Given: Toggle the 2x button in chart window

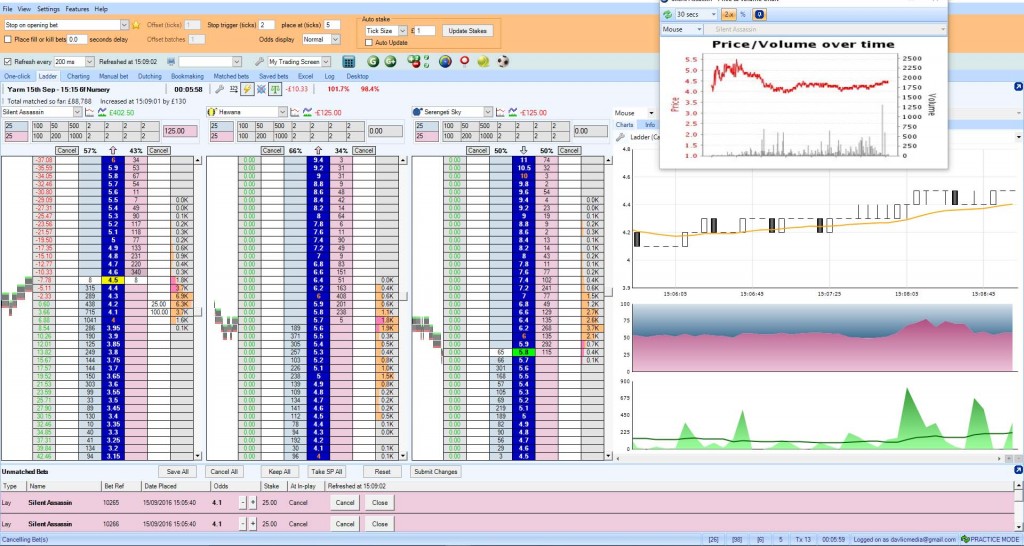Looking at the screenshot, I should tap(728, 14).
